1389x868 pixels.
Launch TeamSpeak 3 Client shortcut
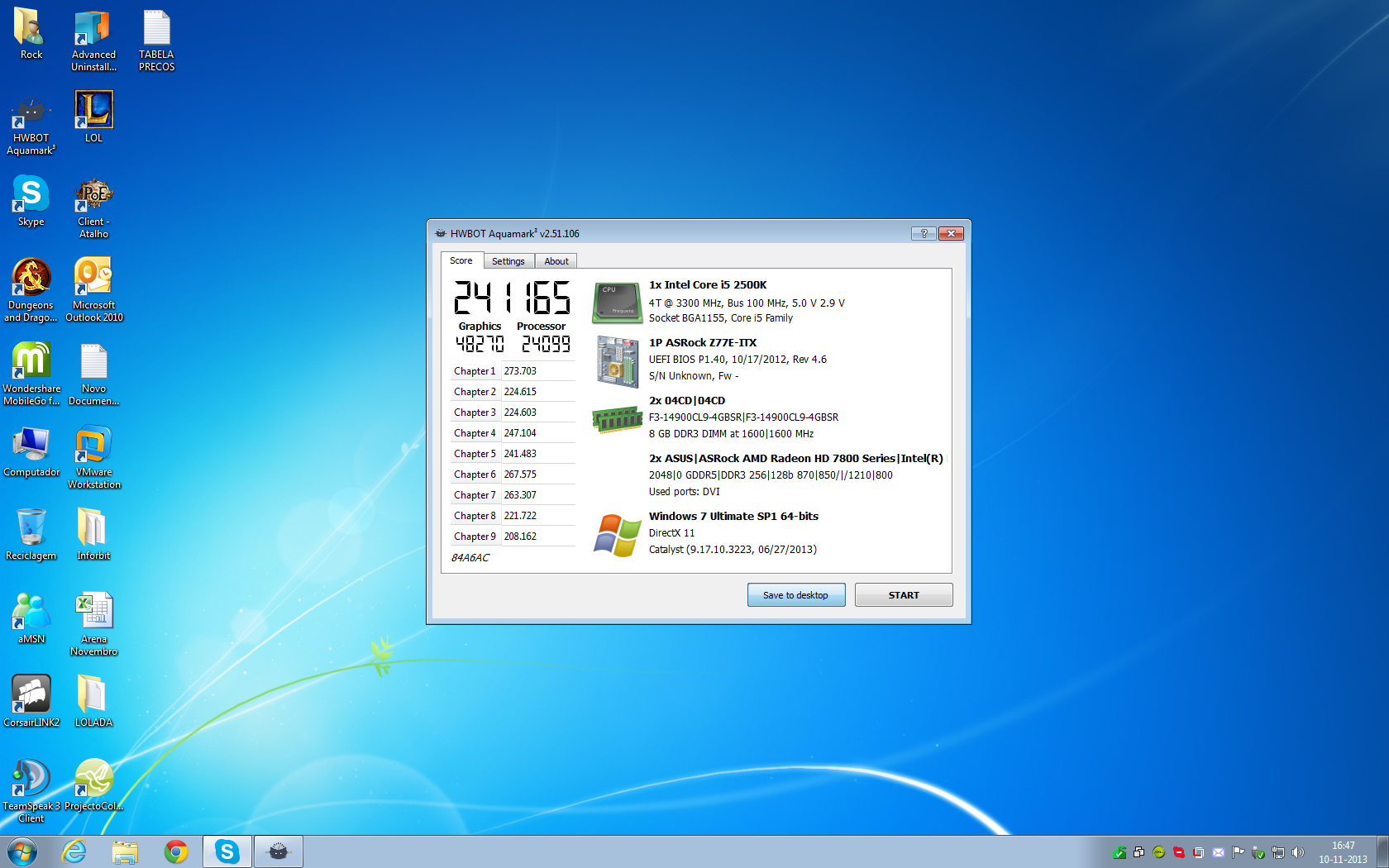click(x=31, y=791)
